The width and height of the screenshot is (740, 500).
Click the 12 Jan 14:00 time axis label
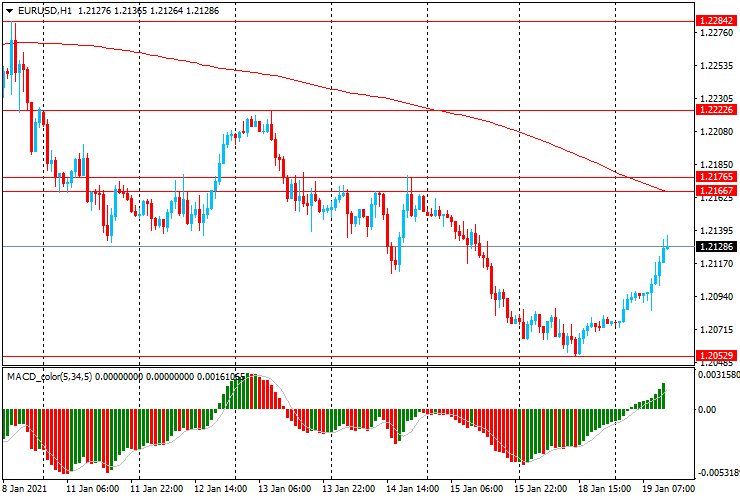[220, 489]
